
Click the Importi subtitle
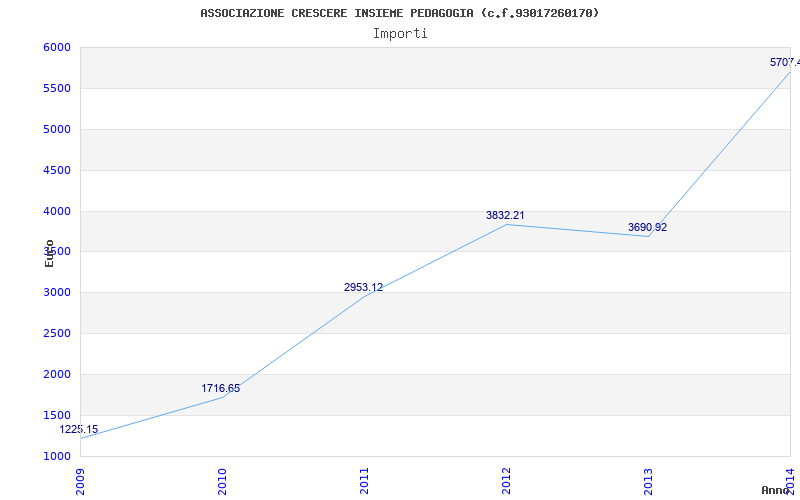point(400,34)
